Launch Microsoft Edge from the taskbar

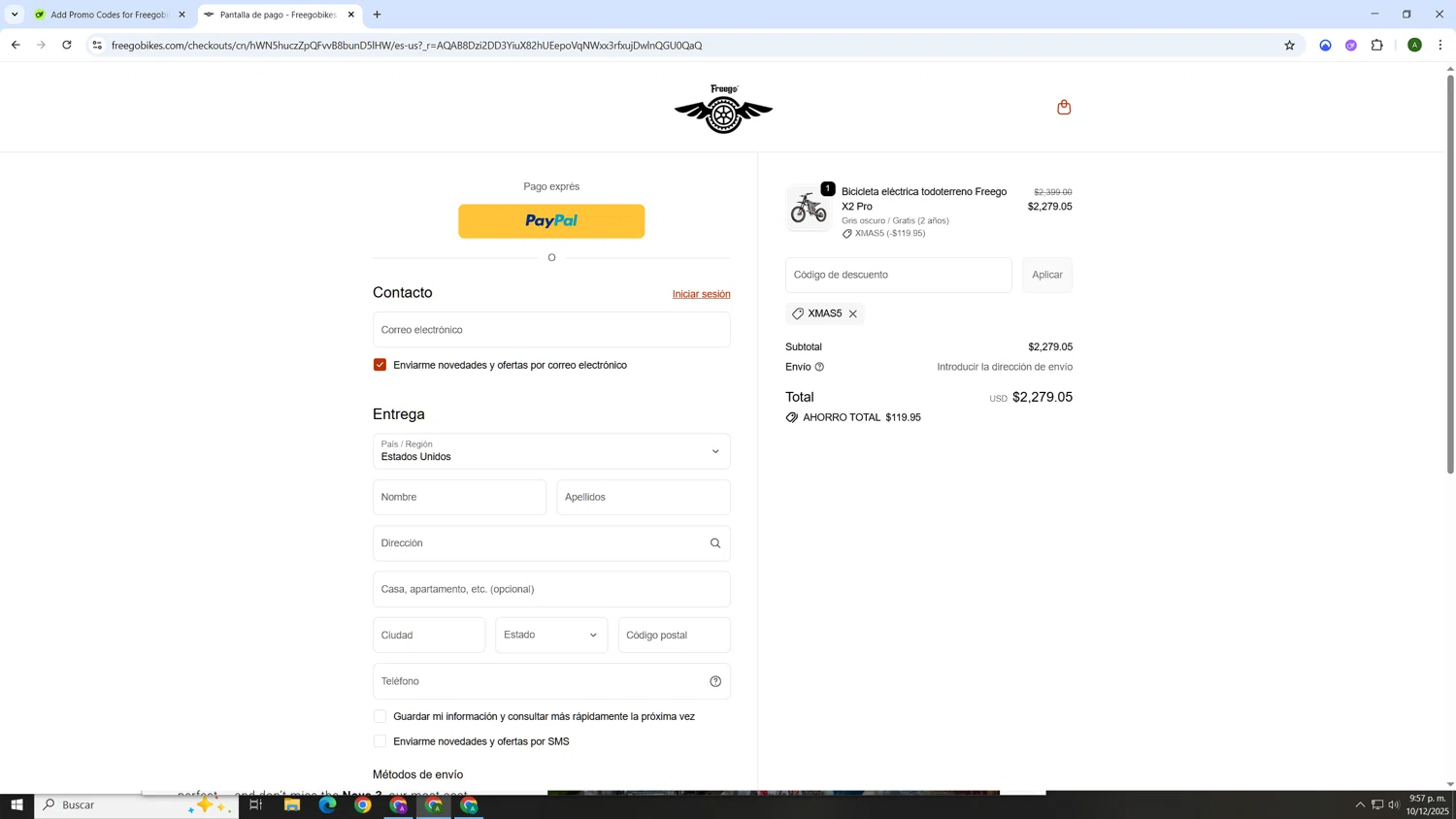coord(327,804)
